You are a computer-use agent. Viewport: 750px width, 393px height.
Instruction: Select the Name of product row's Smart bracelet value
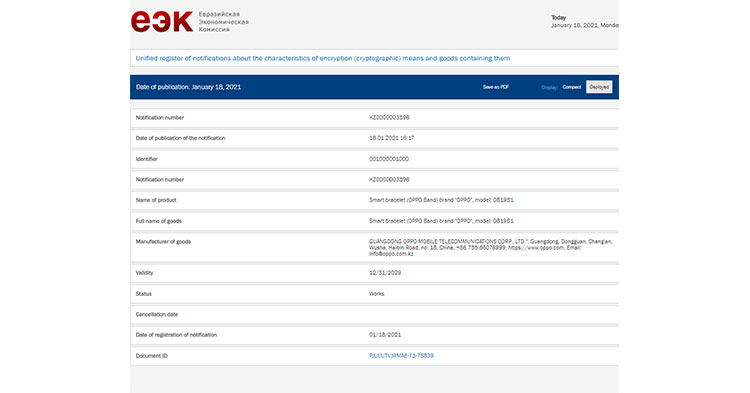(x=441, y=200)
